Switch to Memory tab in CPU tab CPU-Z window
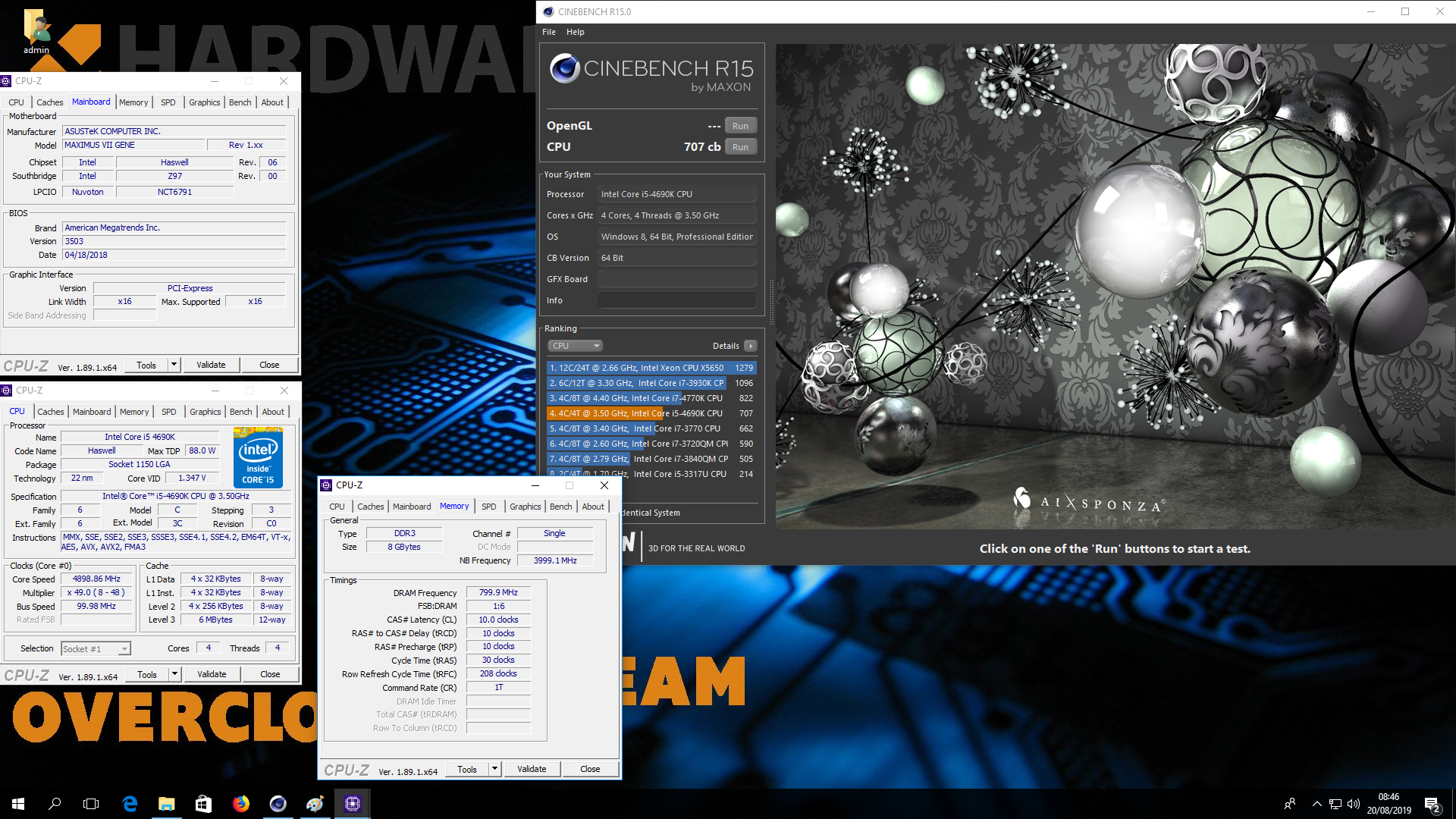1456x819 pixels. click(134, 412)
